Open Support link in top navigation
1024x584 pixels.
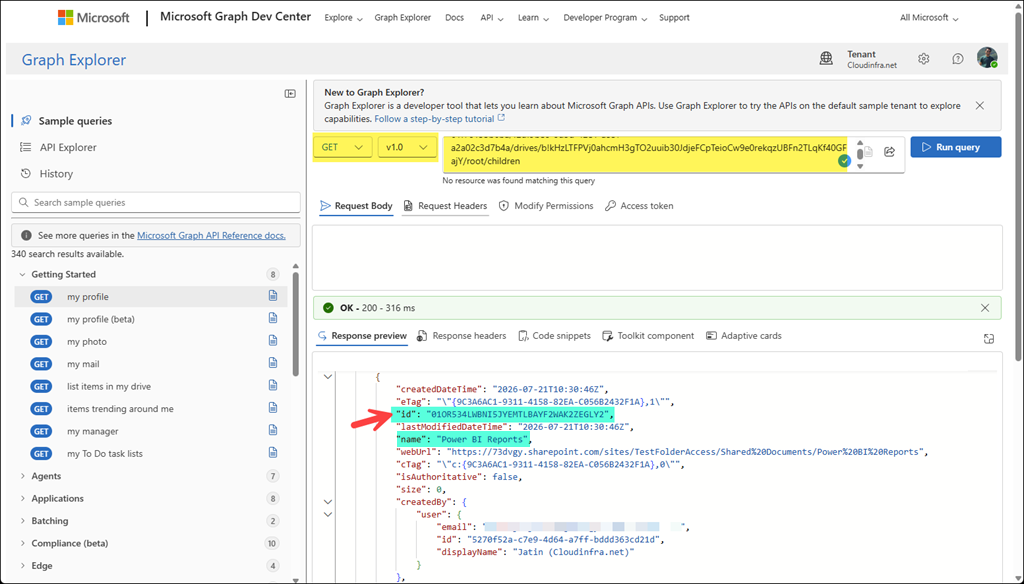[x=674, y=18]
